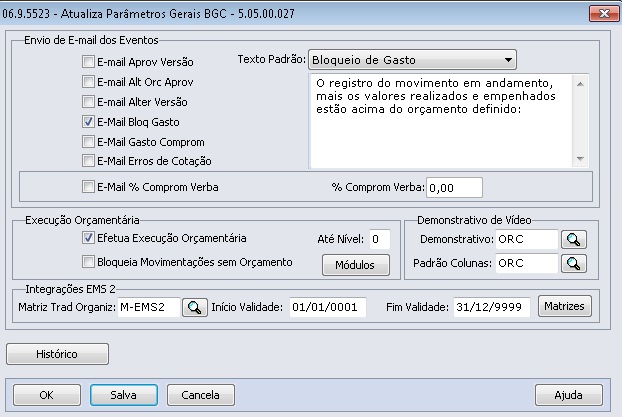Image resolution: width=622 pixels, height=417 pixels.
Task: Tick the E-mail Alt Orc Aprov checkbox
Action: point(88,82)
